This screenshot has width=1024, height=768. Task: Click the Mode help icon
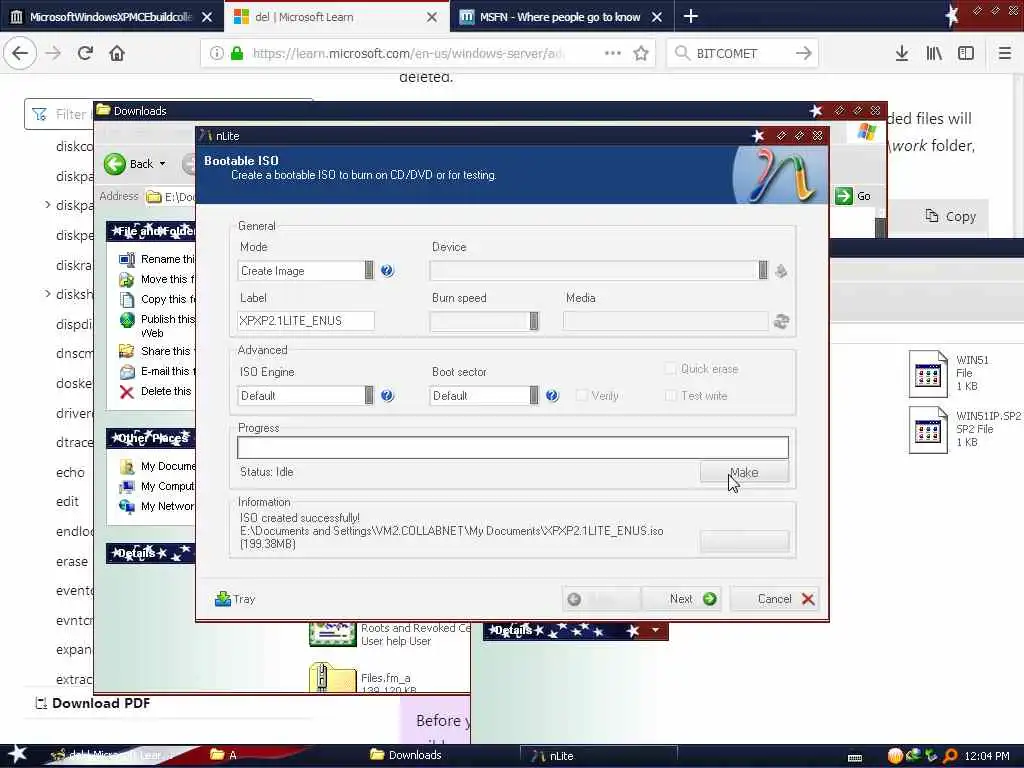(387, 270)
